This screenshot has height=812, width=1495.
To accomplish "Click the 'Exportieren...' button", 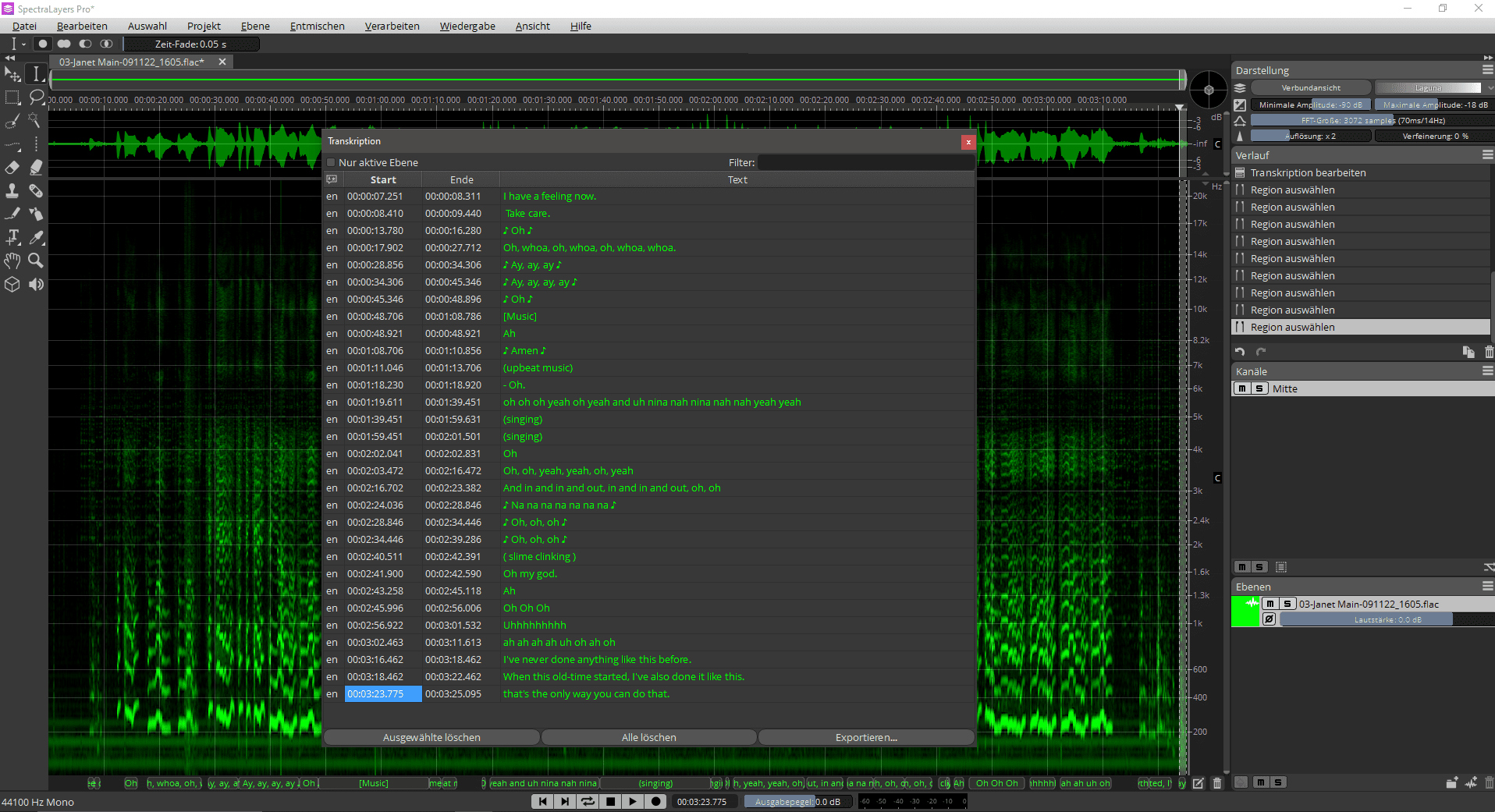I will [x=866, y=737].
